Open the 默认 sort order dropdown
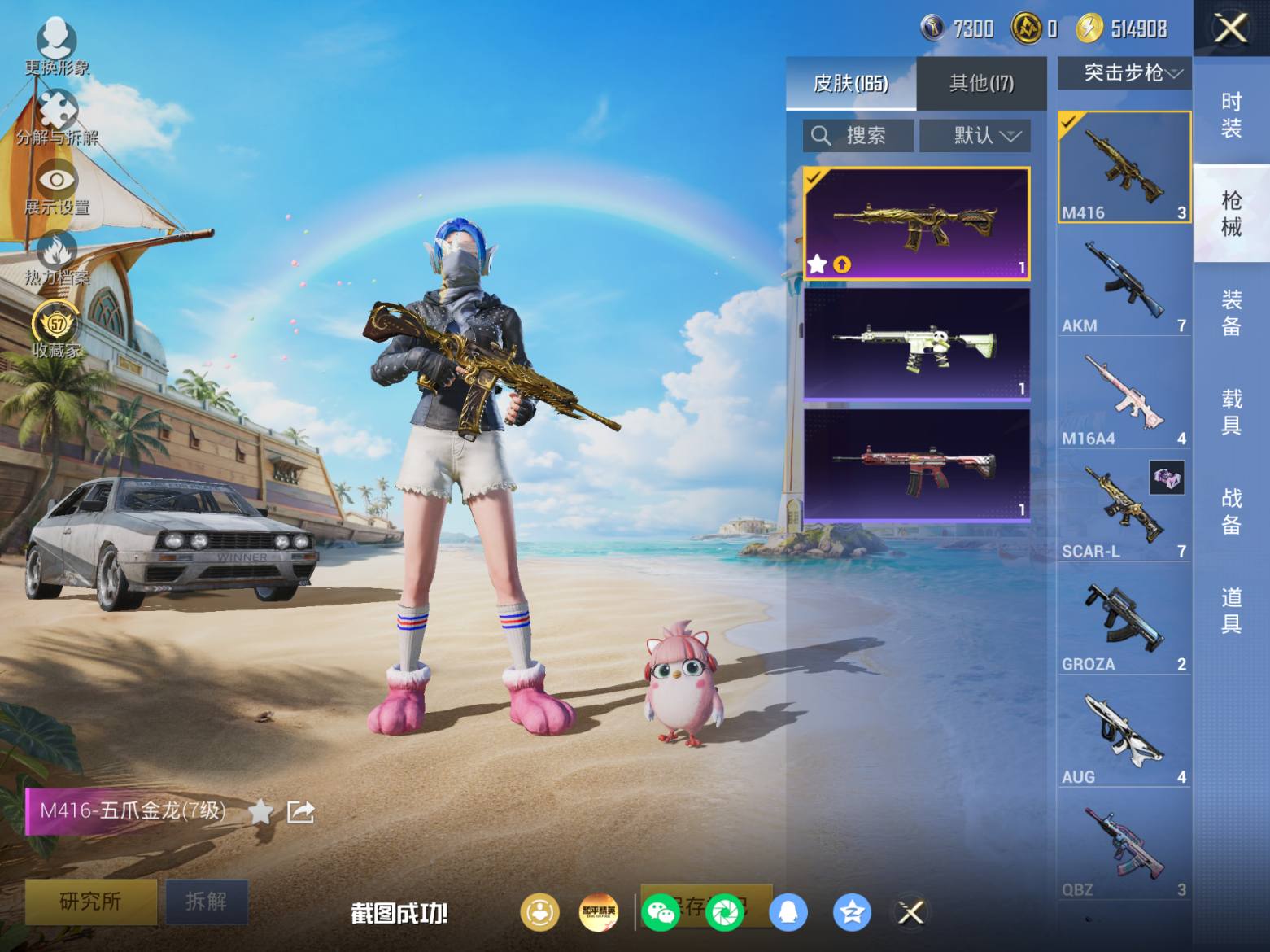 tap(975, 135)
